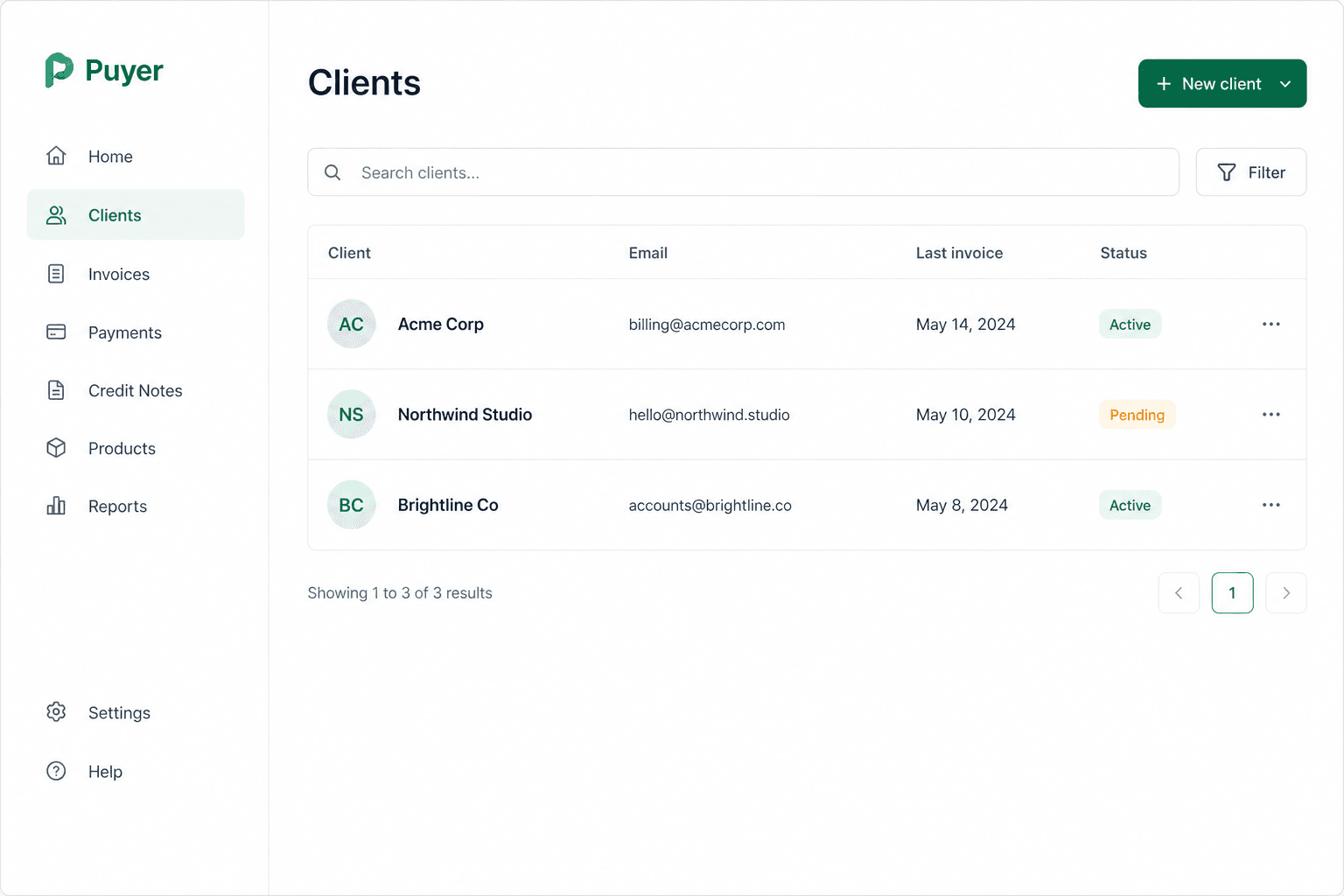
Task: Open the Payments menu item
Action: [x=136, y=332]
